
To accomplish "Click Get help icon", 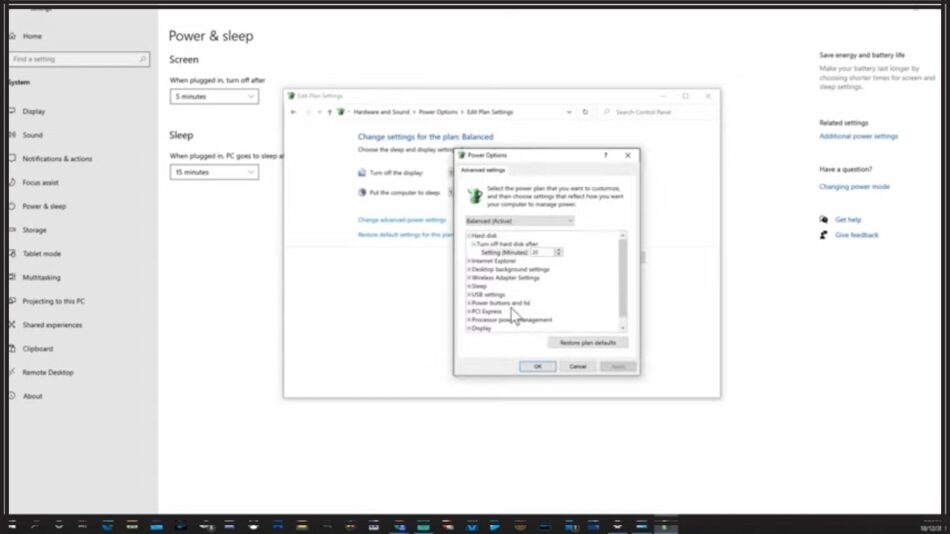I will tap(823, 219).
